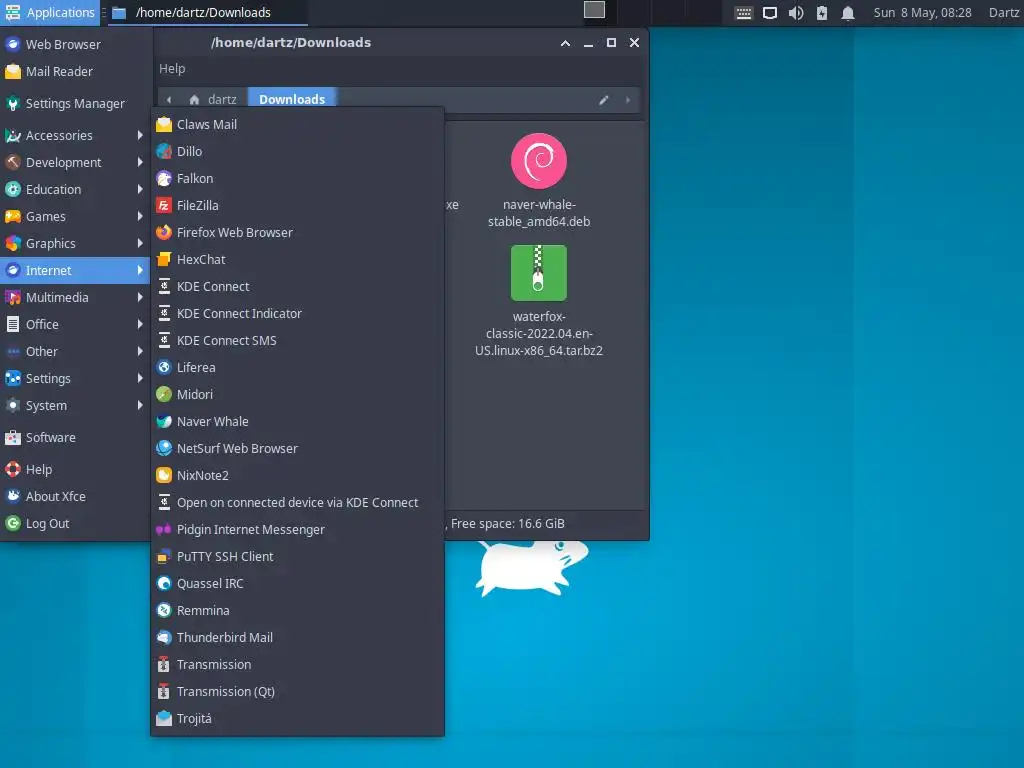
Task: Launch KDE Connect entry
Action: (x=297, y=286)
